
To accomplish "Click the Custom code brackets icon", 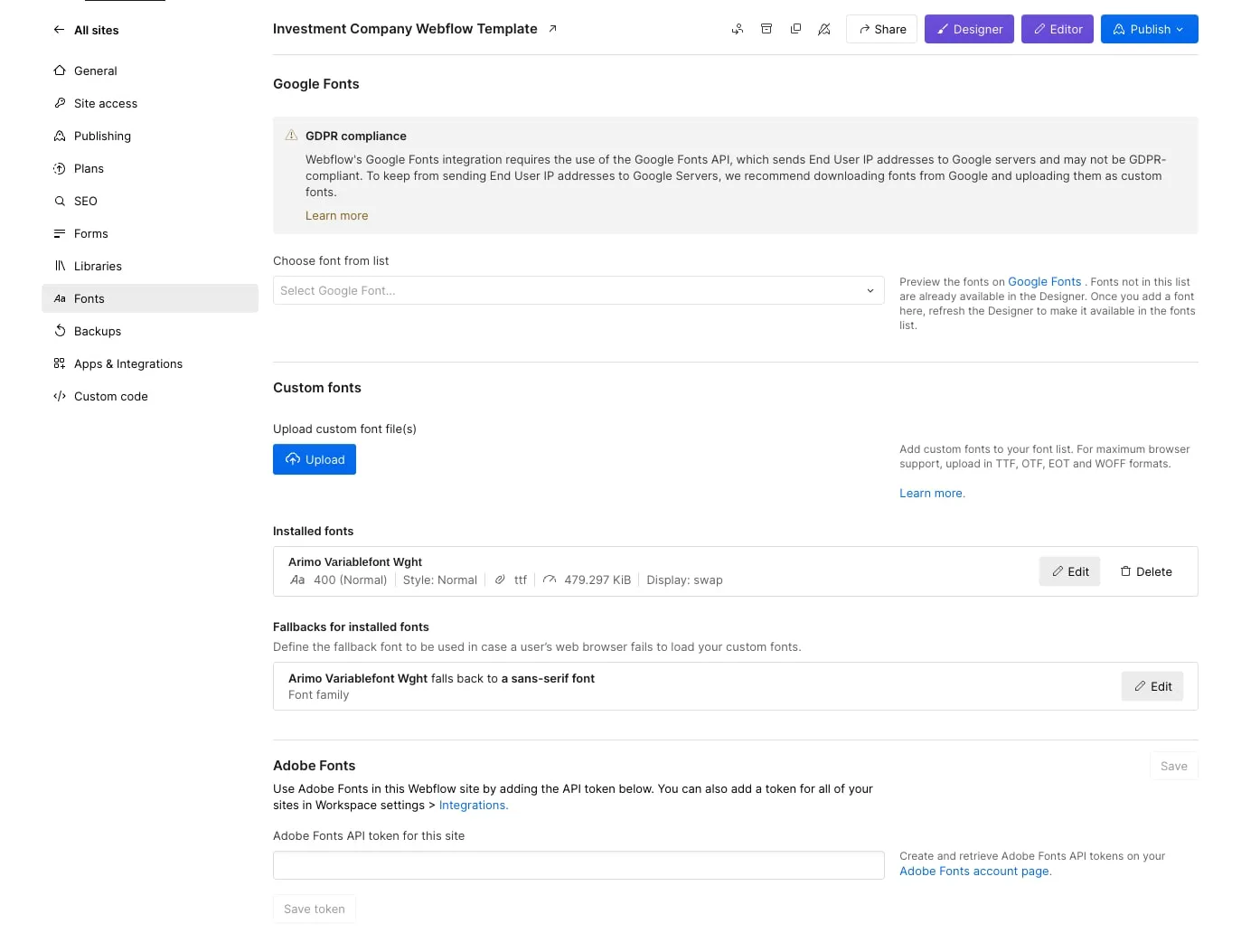I will point(60,396).
